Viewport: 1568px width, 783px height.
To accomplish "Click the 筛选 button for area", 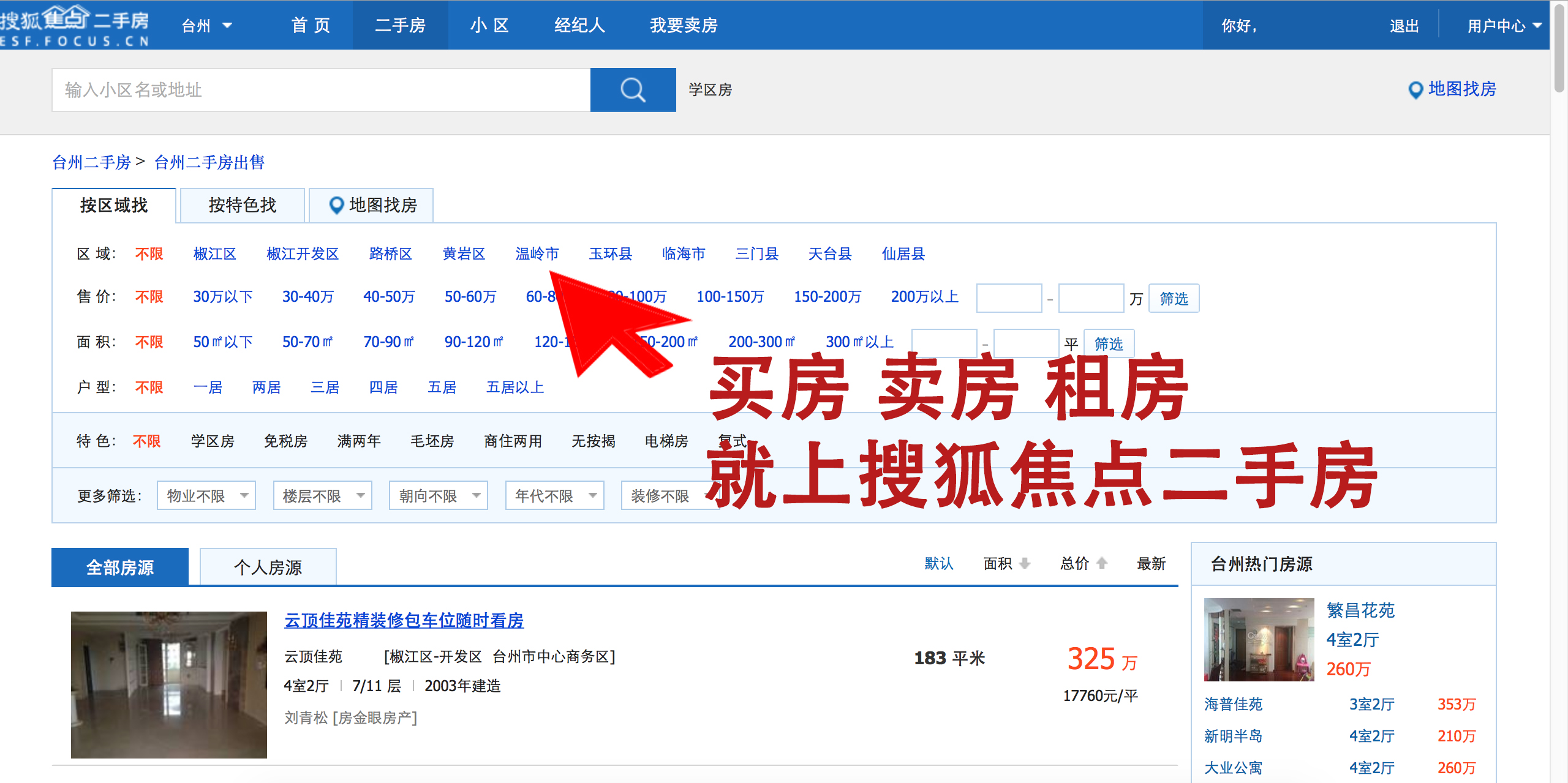I will pos(1109,343).
